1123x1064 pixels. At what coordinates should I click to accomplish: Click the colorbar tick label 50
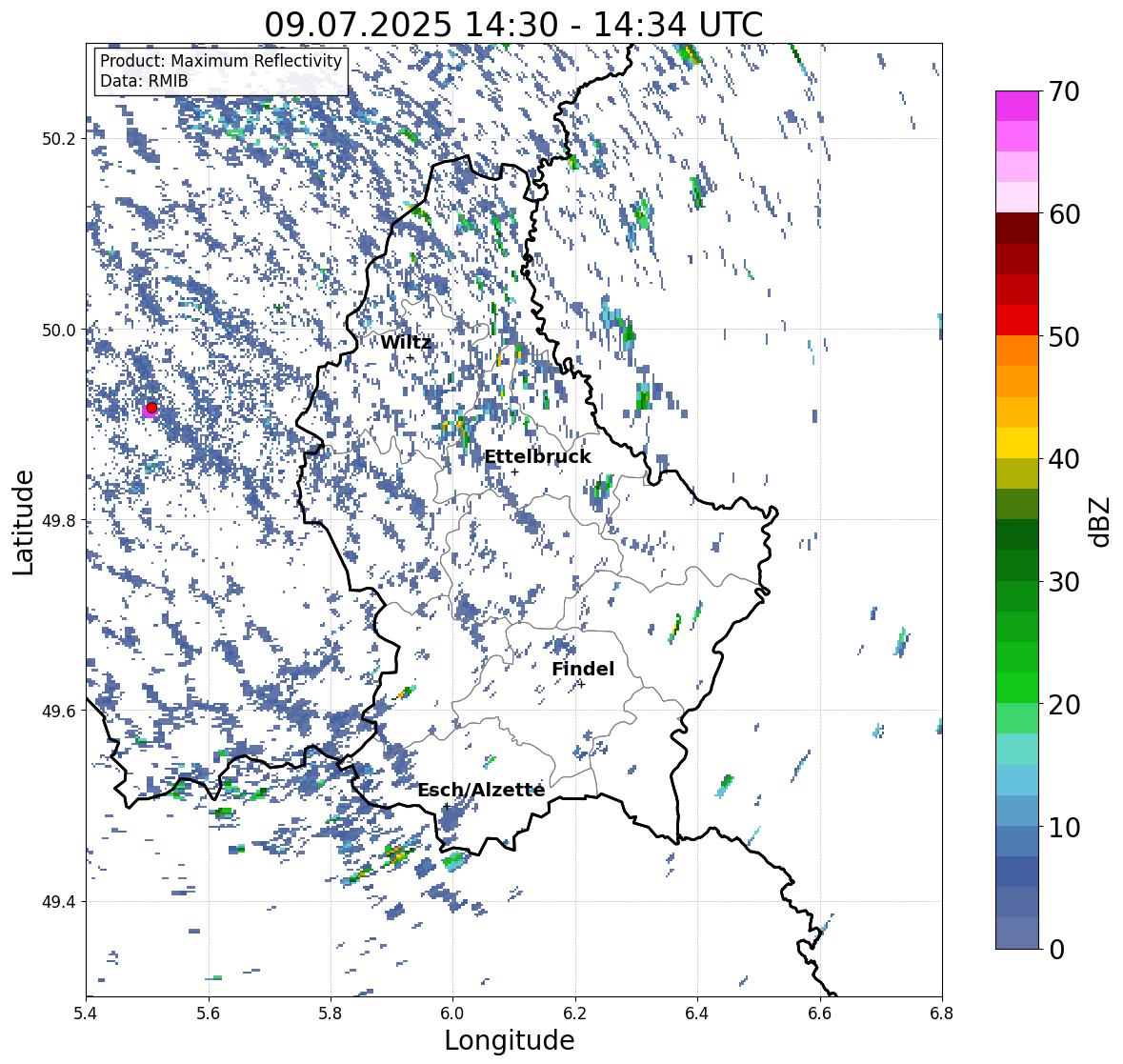pos(1064,336)
